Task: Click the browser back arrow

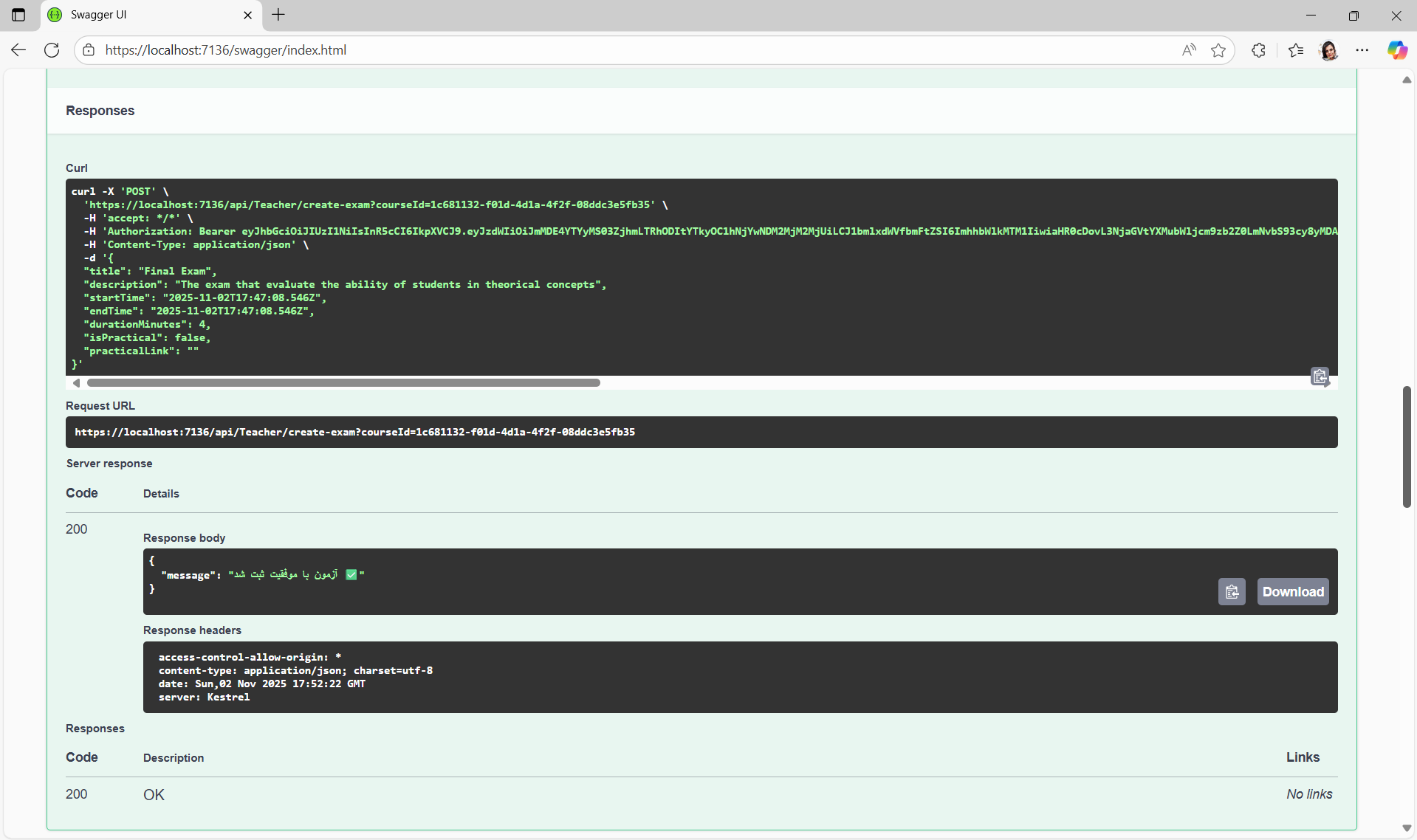Action: (18, 50)
